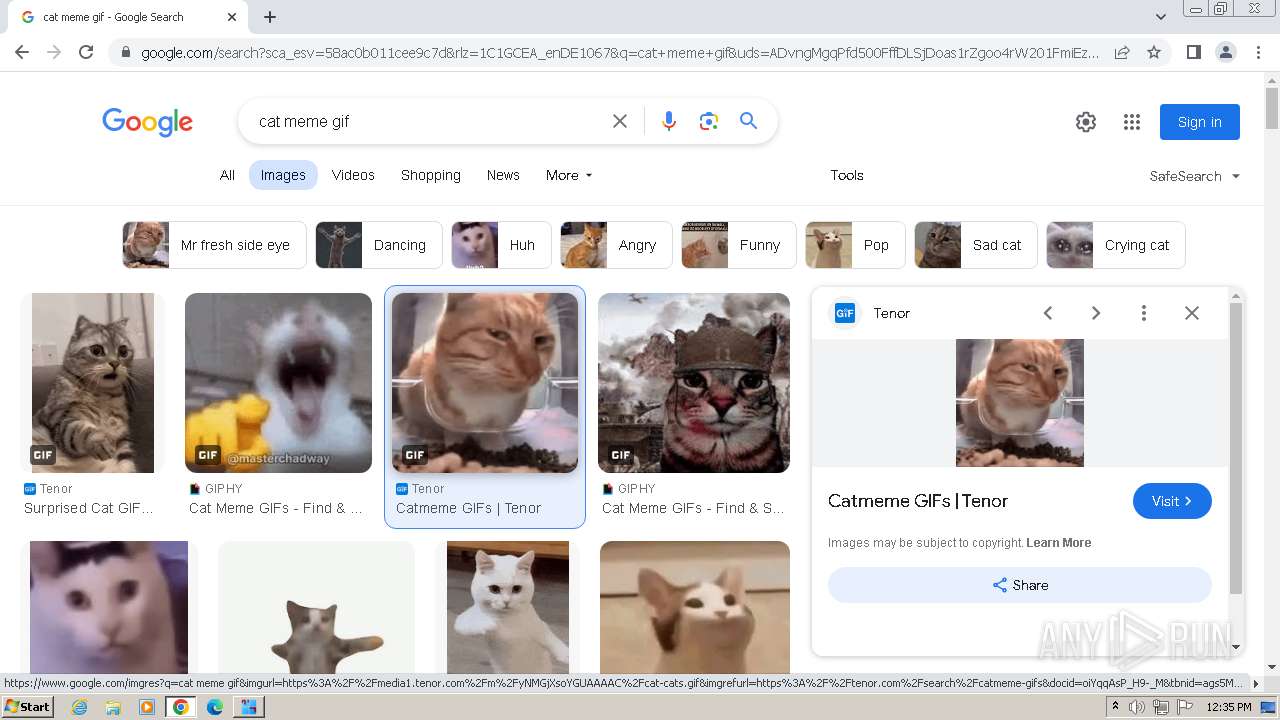
Task: Start voice search with microphone icon
Action: [669, 121]
